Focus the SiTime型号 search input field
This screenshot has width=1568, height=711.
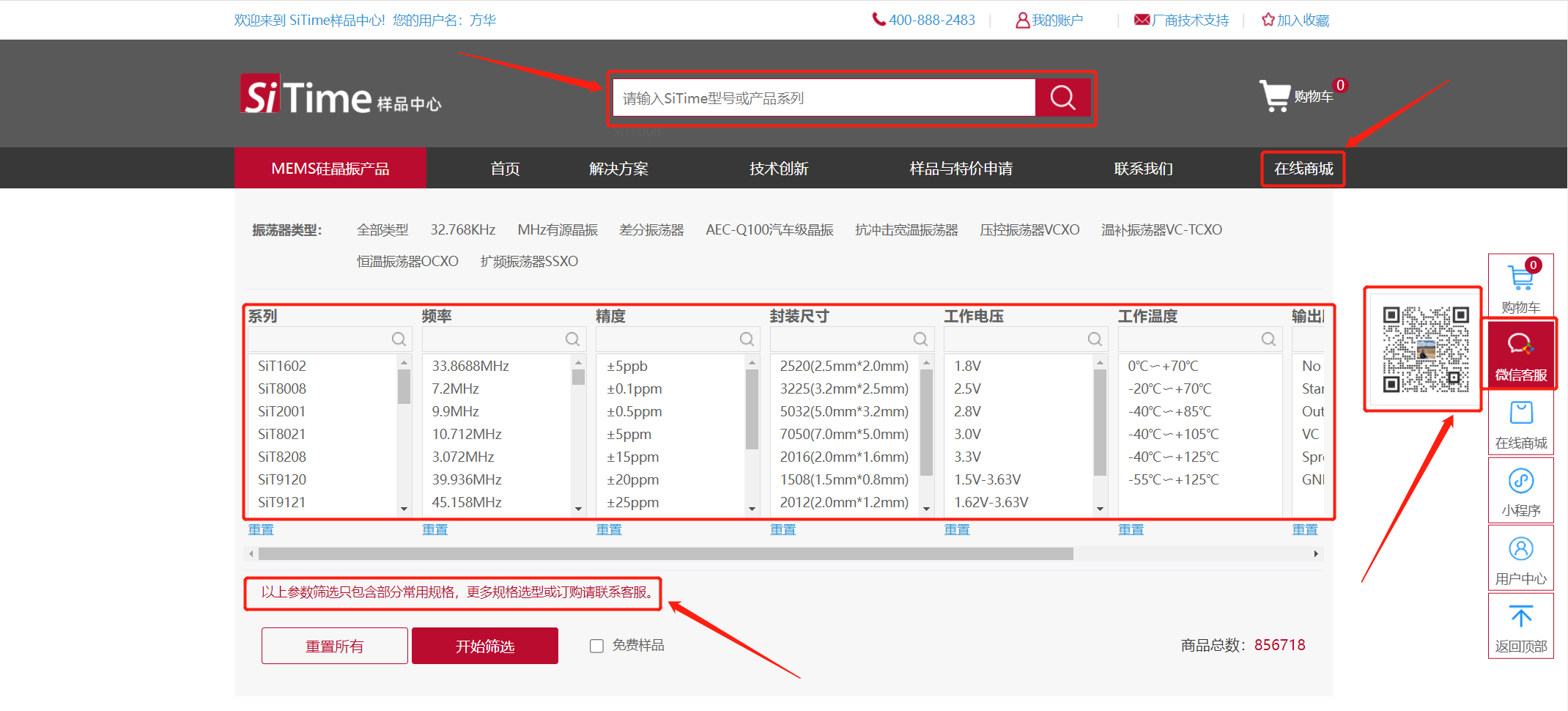824,97
